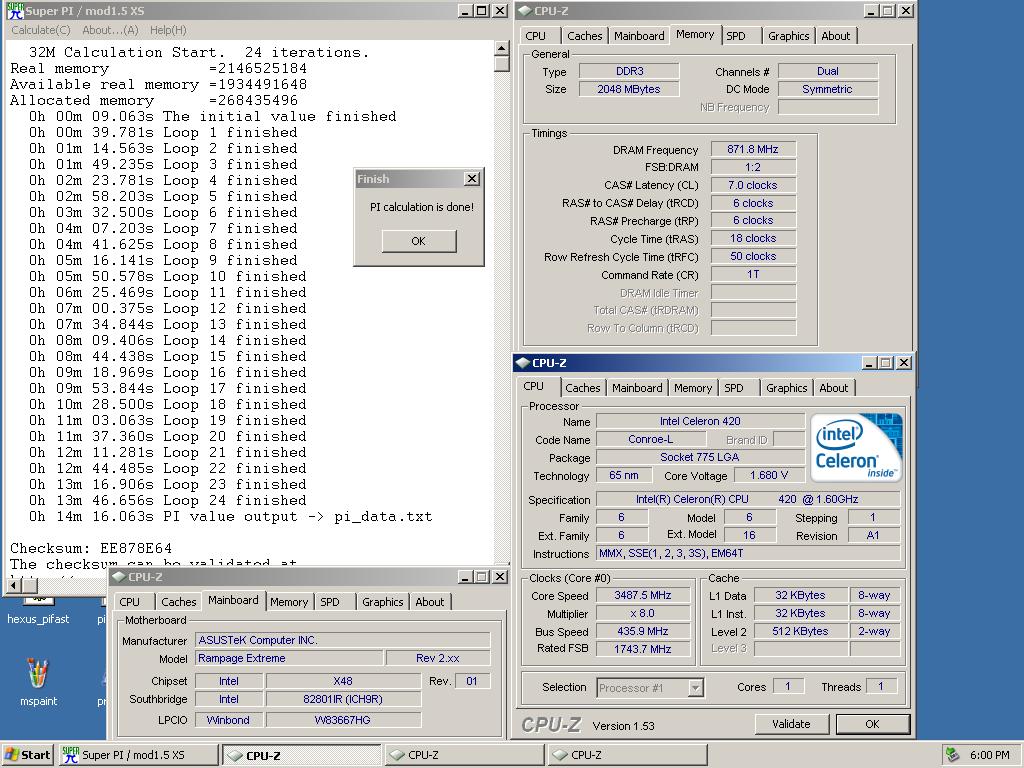Click the Southbridge 82801IR (ICH9R) field
This screenshot has width=1024, height=768.
[x=343, y=699]
